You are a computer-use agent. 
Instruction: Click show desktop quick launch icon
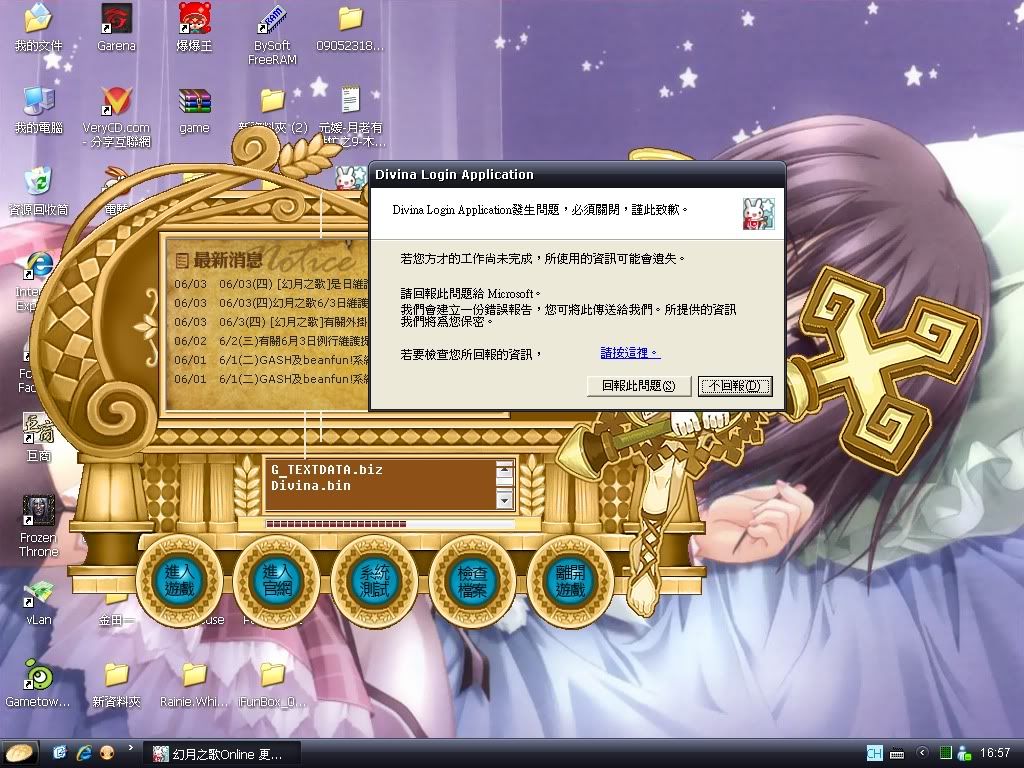59,754
